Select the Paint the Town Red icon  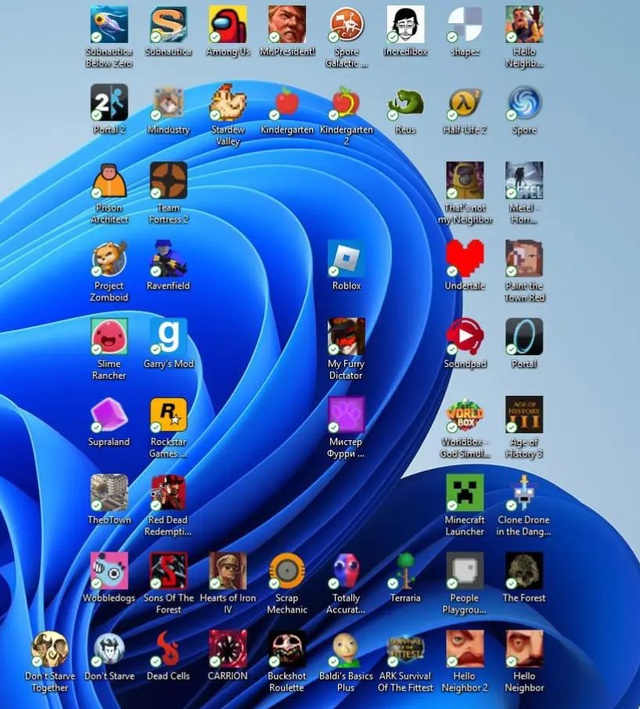[524, 259]
